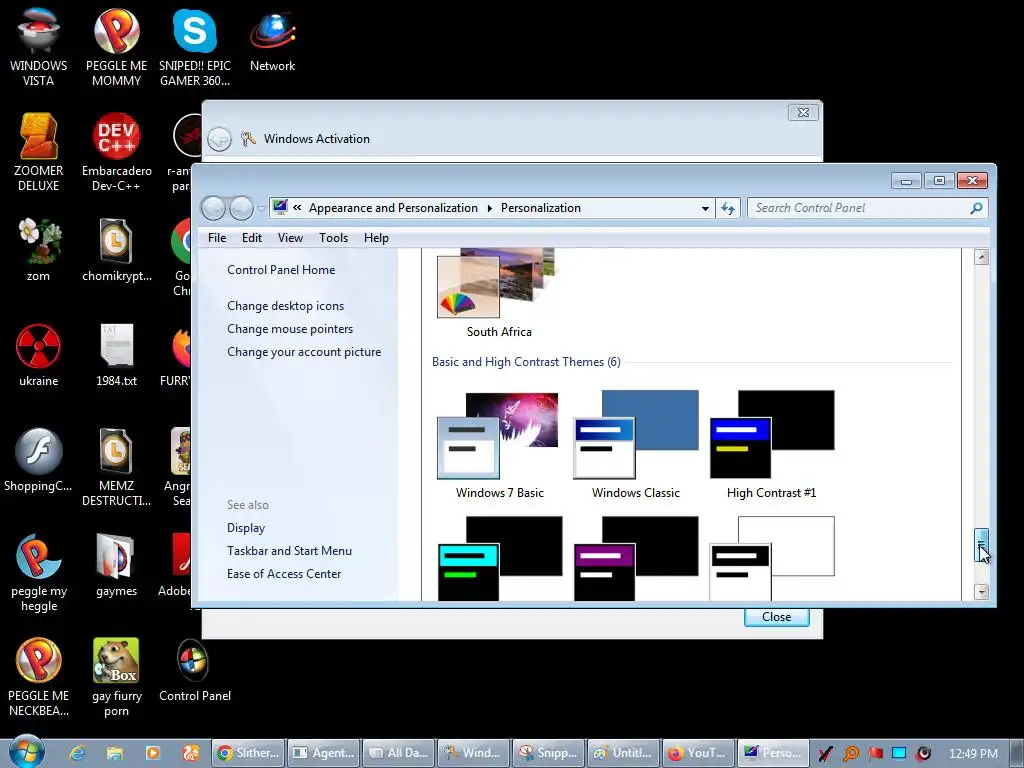This screenshot has height=768, width=1024.
Task: Expand the breadcrumb chevrons at path start
Action: pos(297,208)
